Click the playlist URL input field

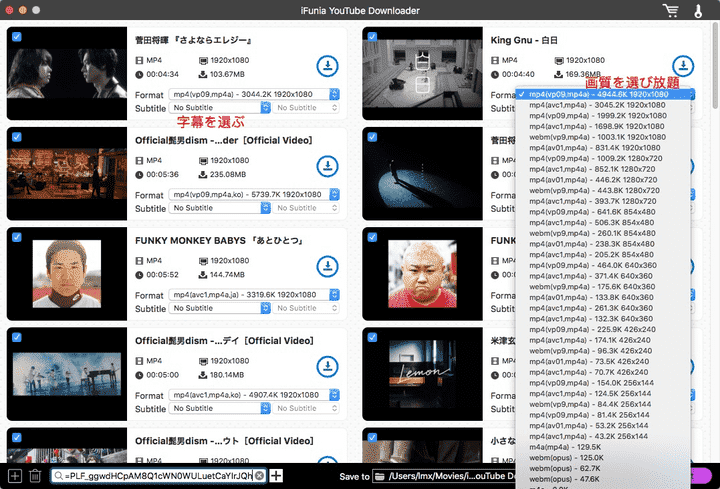[x=158, y=476]
